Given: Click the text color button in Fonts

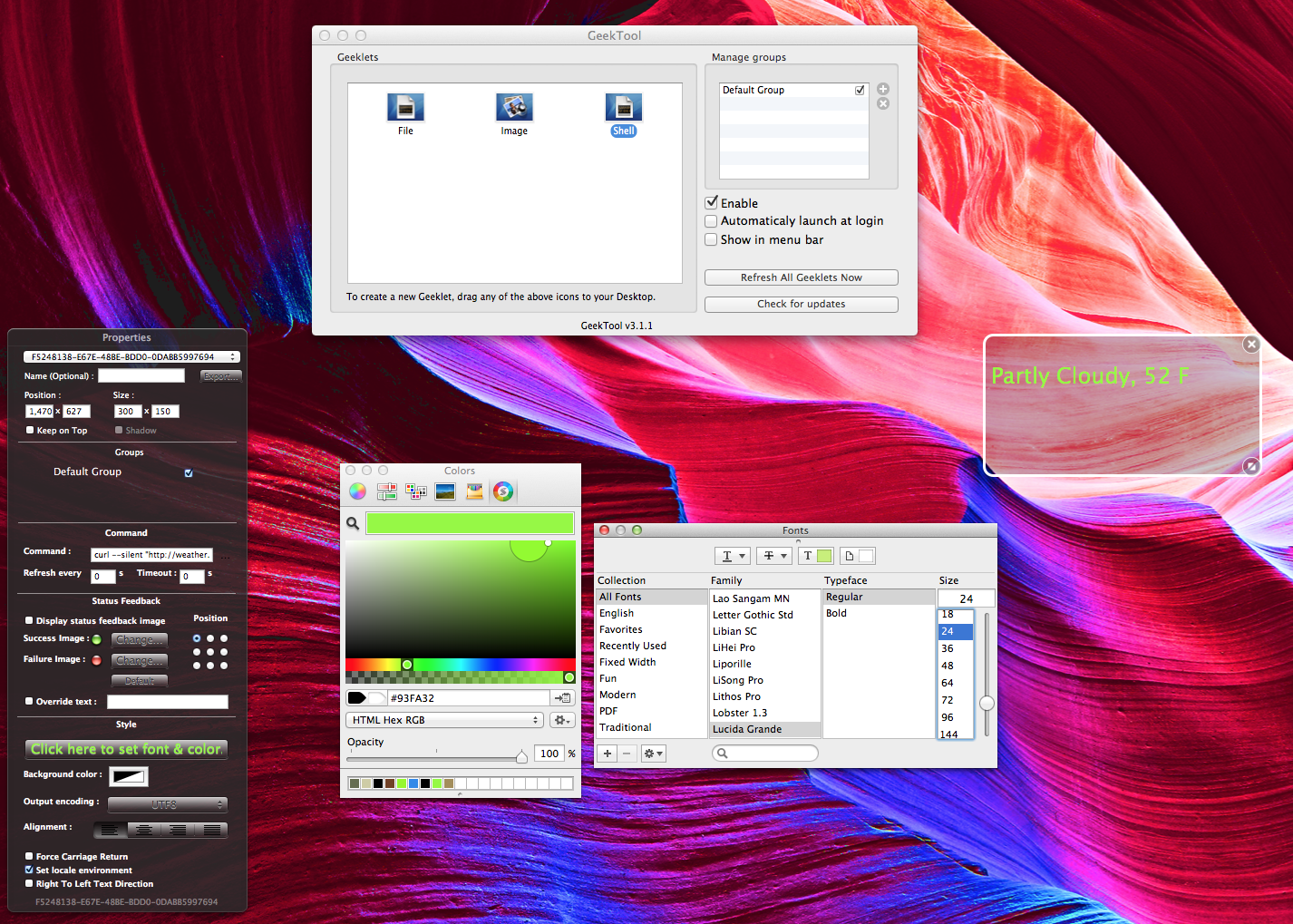Looking at the screenshot, I should click(x=816, y=556).
